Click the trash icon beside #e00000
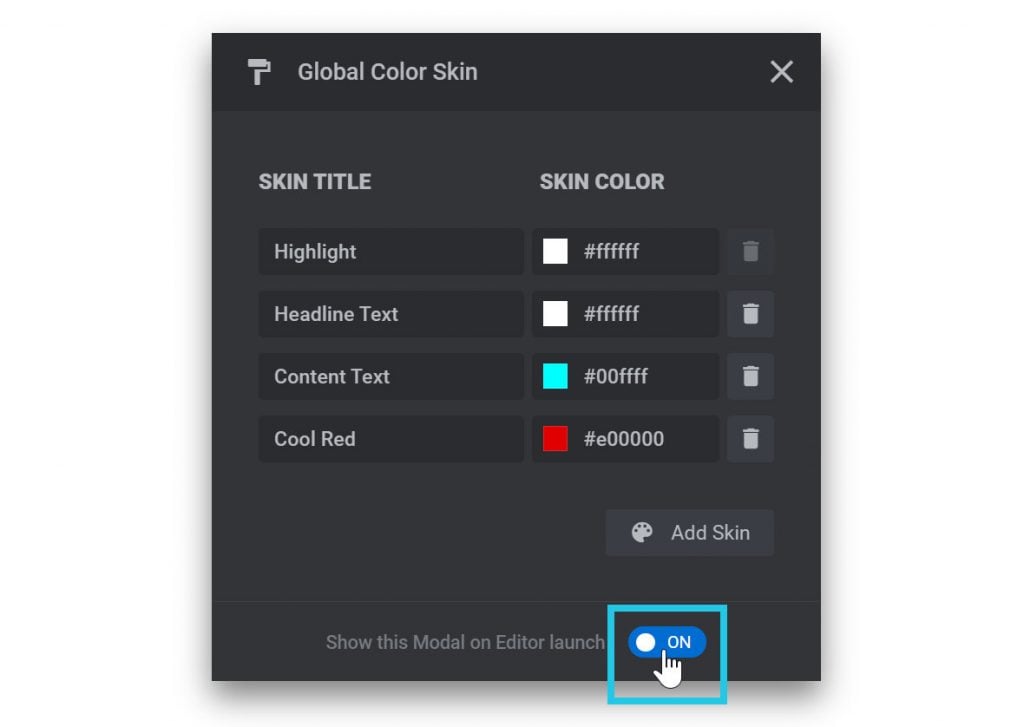The width and height of the screenshot is (1024, 727). (750, 438)
